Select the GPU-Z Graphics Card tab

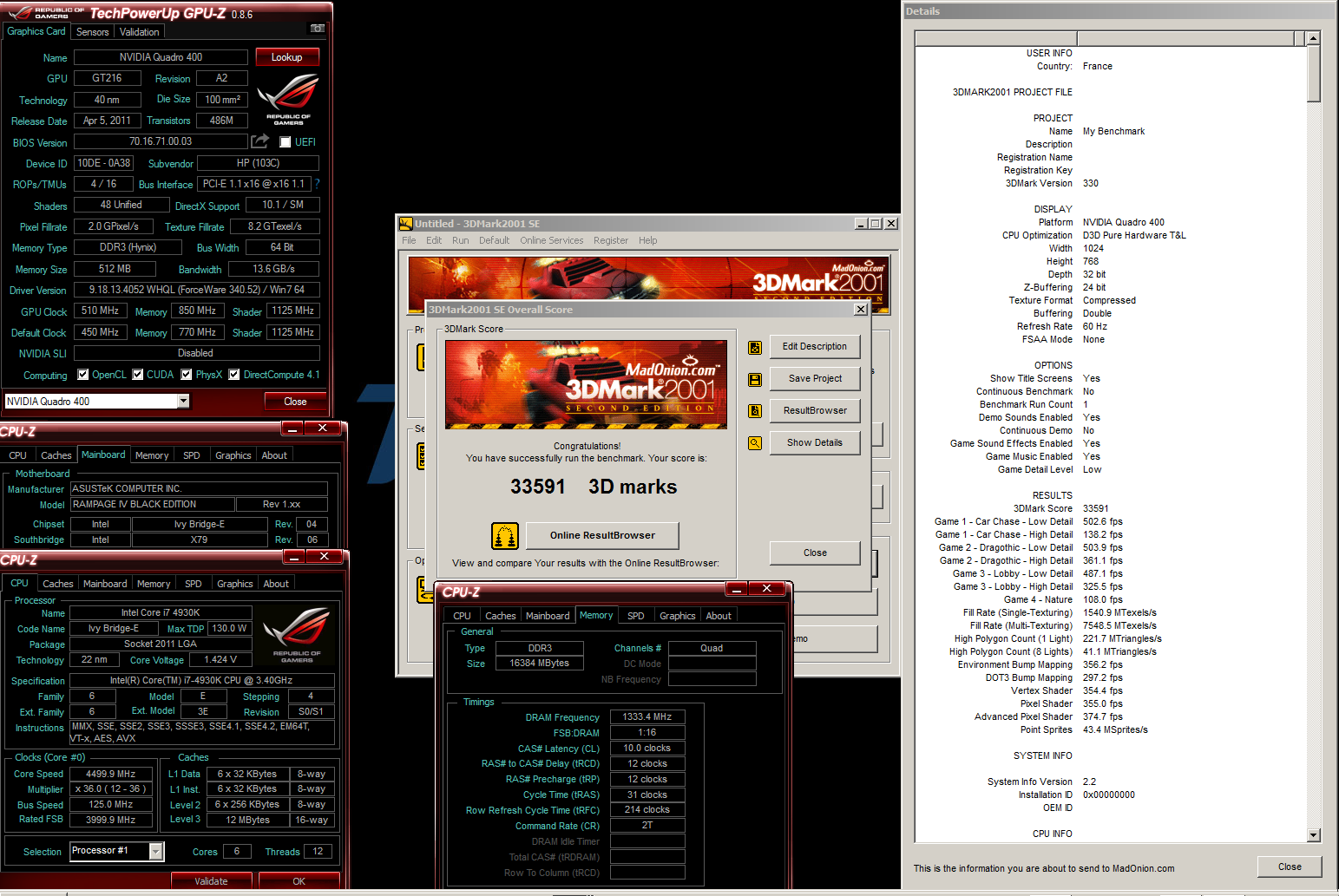[x=36, y=31]
